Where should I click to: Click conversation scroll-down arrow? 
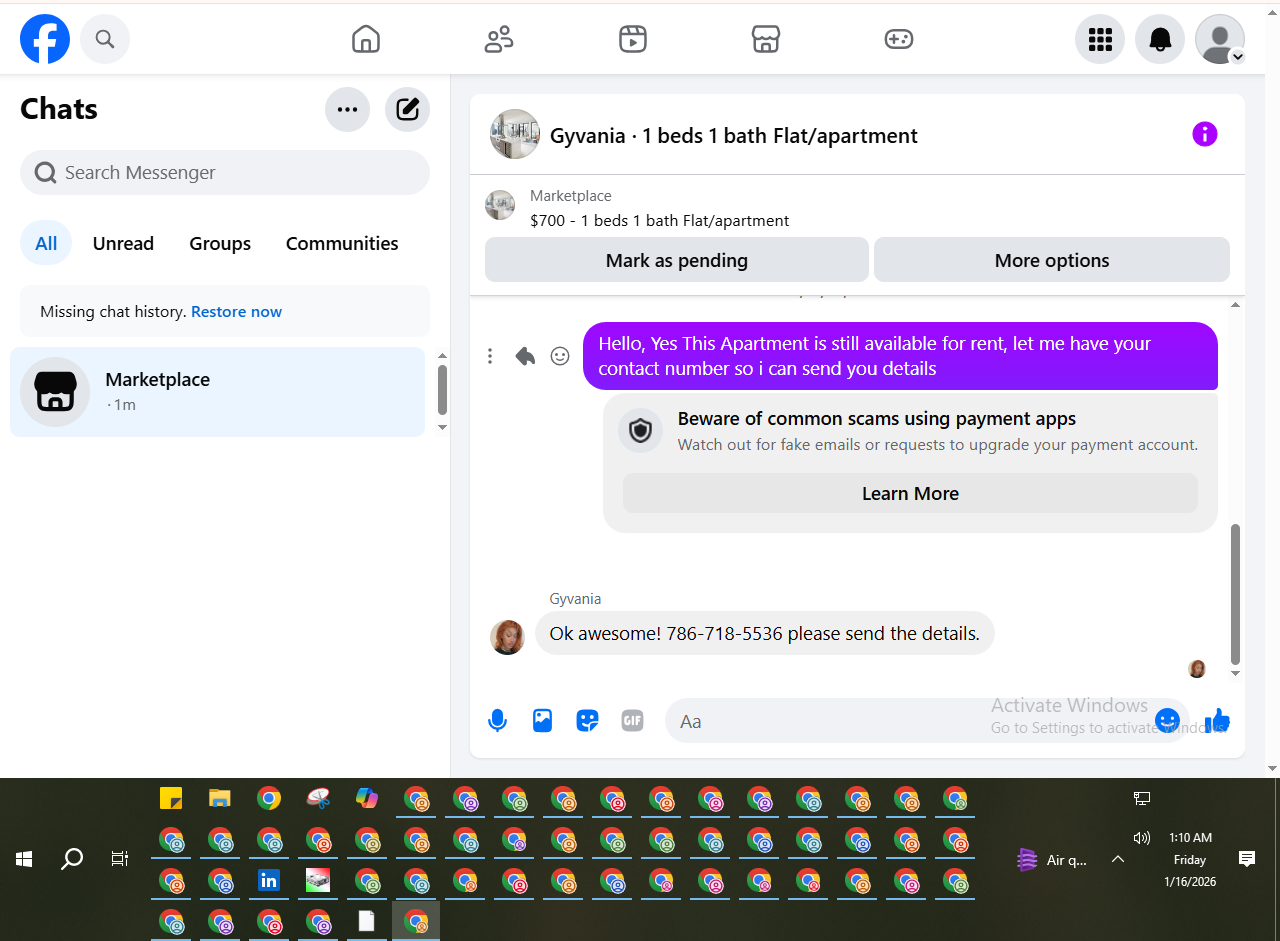coord(1235,673)
